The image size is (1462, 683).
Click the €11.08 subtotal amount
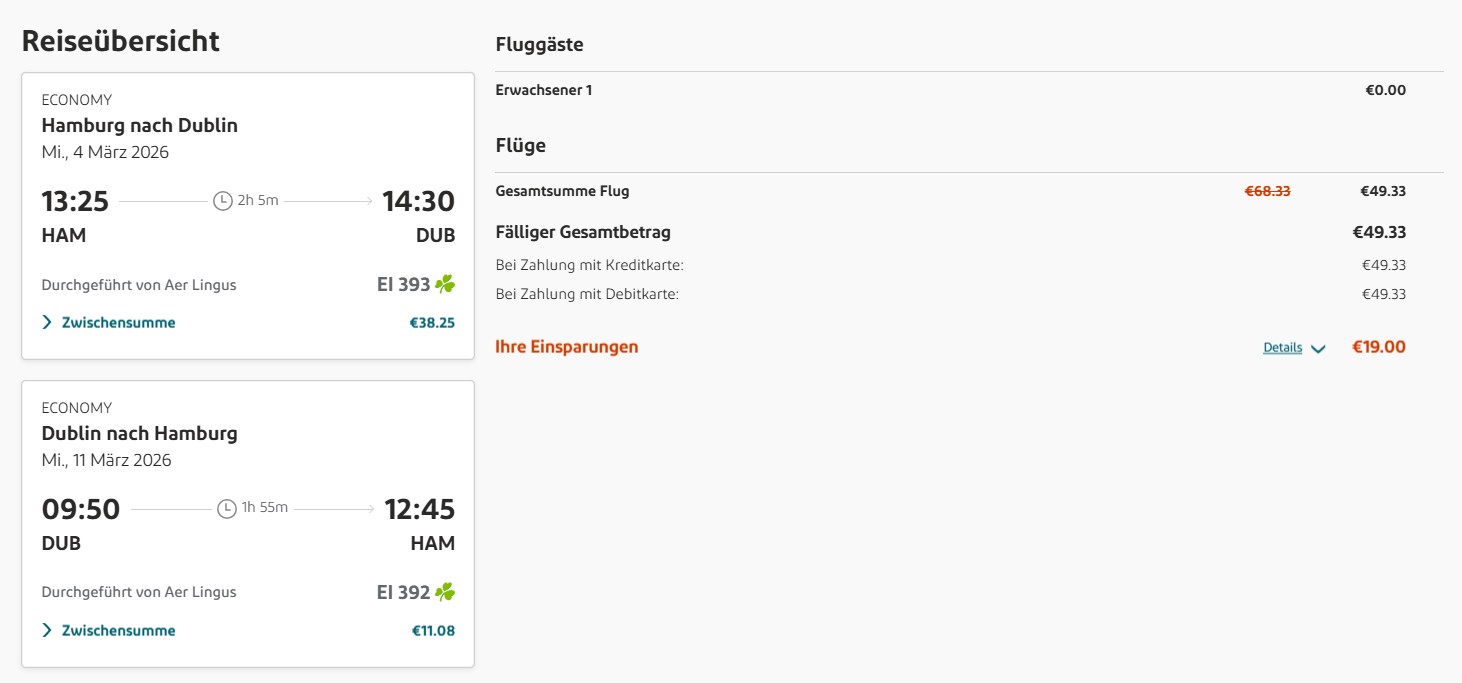[x=433, y=631]
